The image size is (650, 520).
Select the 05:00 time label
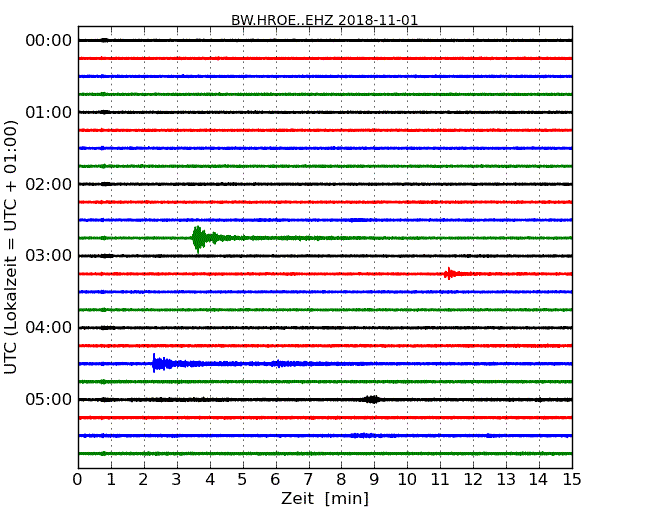(49, 399)
